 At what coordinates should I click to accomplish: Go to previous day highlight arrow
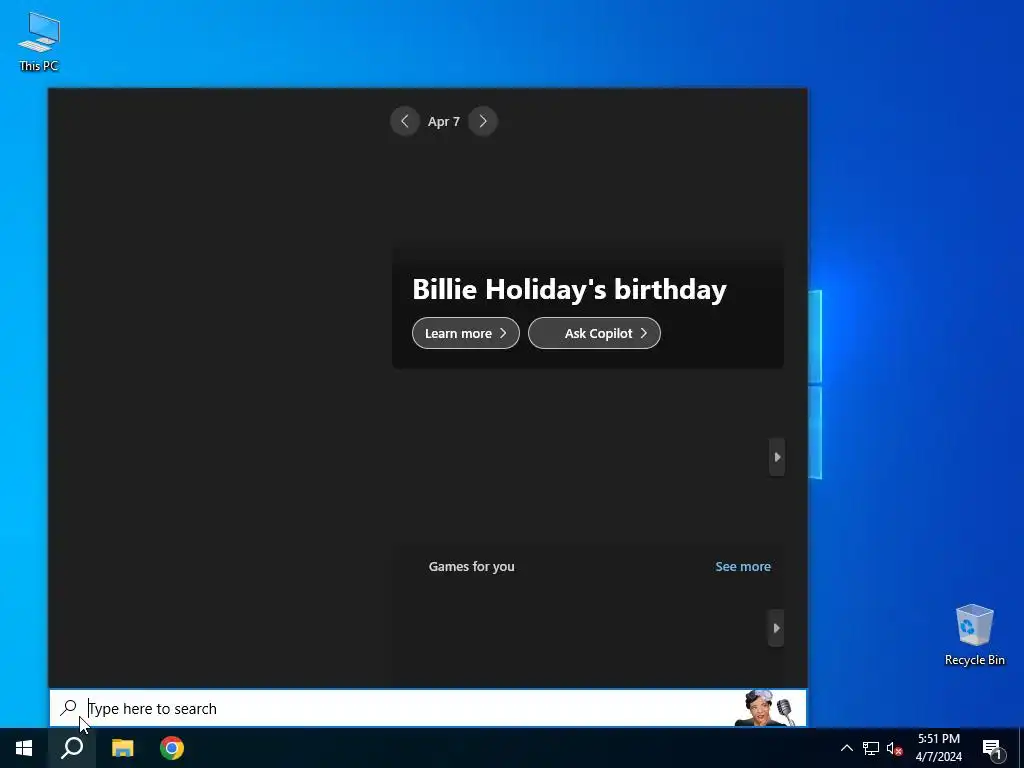tap(404, 121)
